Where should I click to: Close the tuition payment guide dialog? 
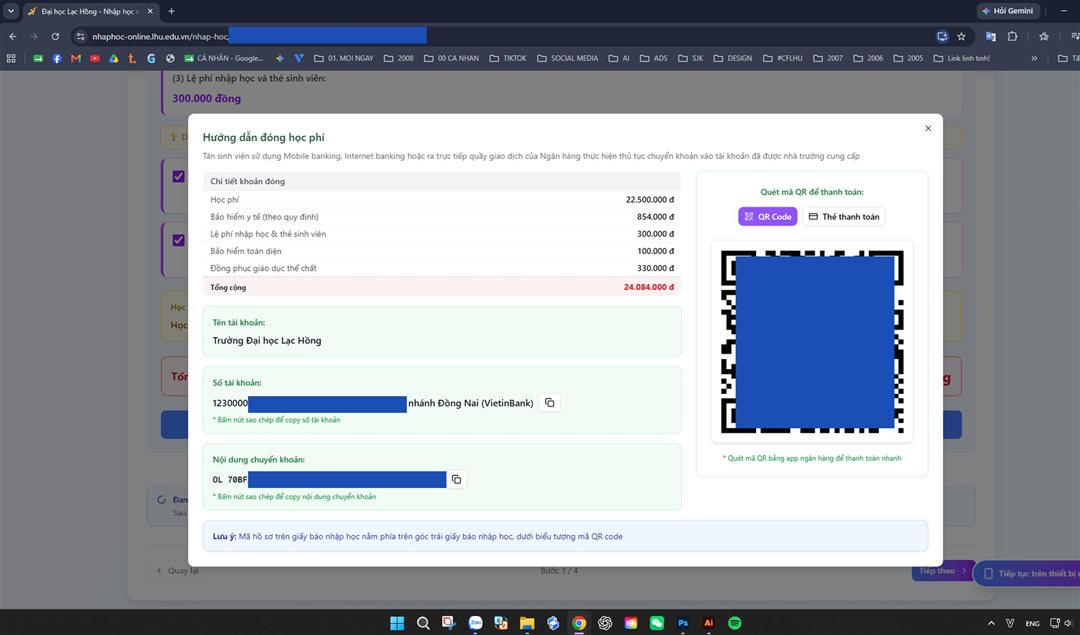click(928, 129)
